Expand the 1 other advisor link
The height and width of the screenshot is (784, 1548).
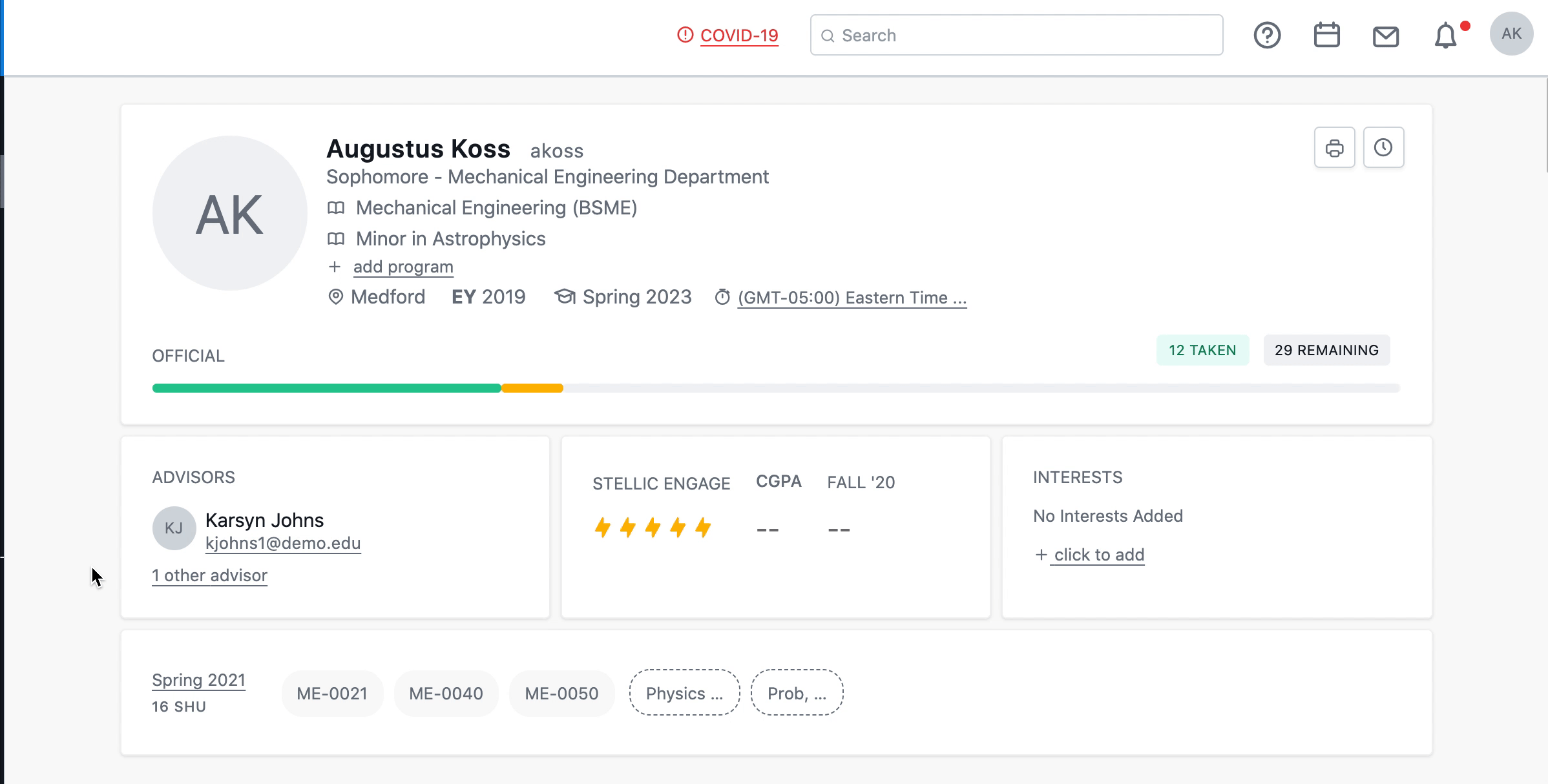209,575
